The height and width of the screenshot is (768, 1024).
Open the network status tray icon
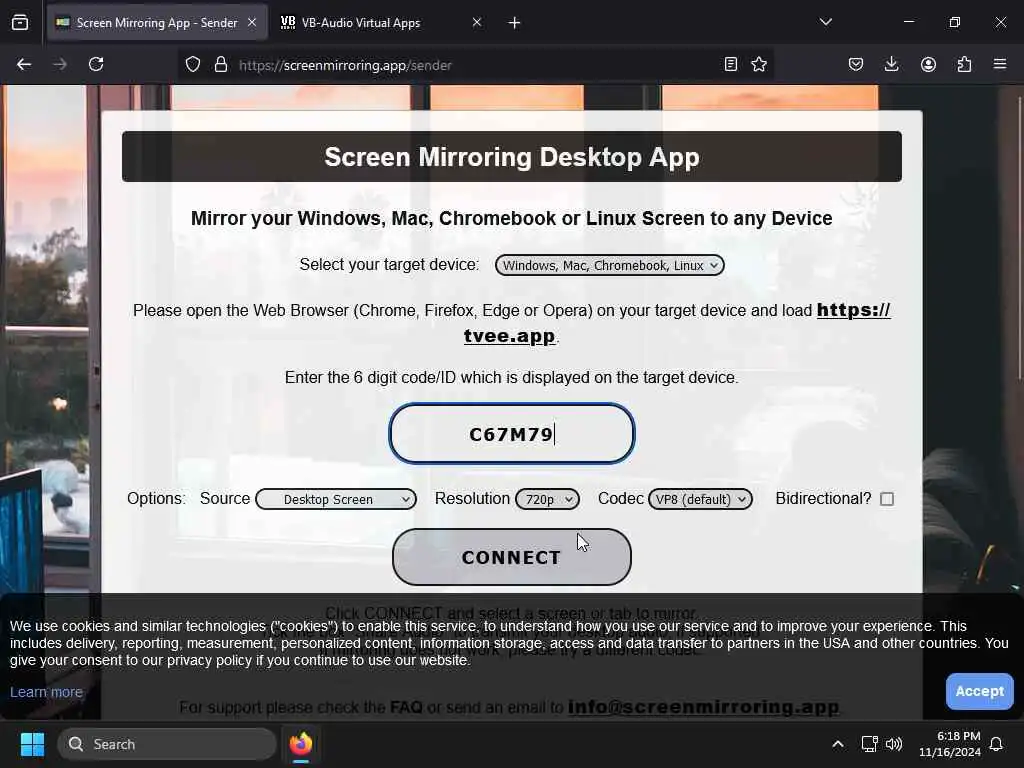(869, 744)
